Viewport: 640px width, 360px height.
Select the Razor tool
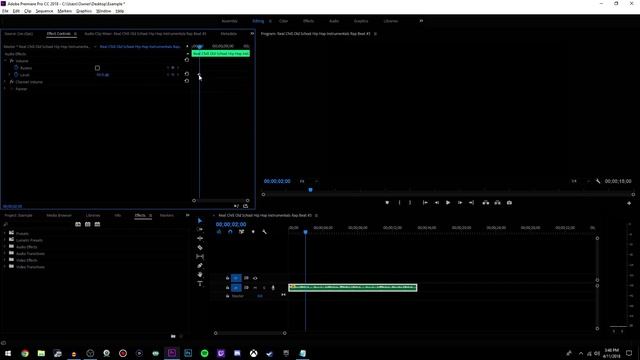200,247
